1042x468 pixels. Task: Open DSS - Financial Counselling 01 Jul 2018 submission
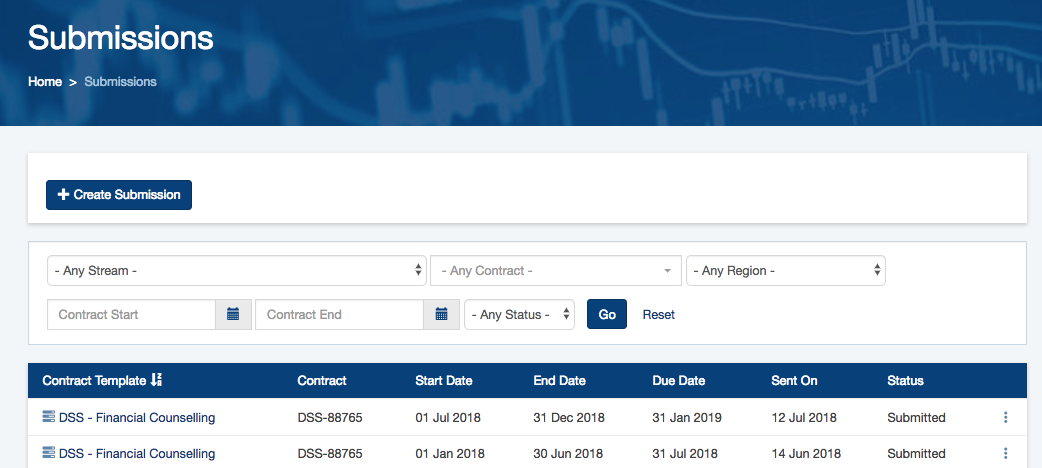click(137, 417)
